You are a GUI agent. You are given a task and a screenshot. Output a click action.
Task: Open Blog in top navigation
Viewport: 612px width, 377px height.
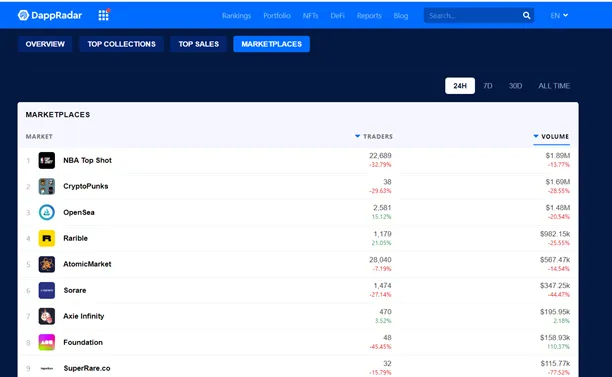coord(400,16)
